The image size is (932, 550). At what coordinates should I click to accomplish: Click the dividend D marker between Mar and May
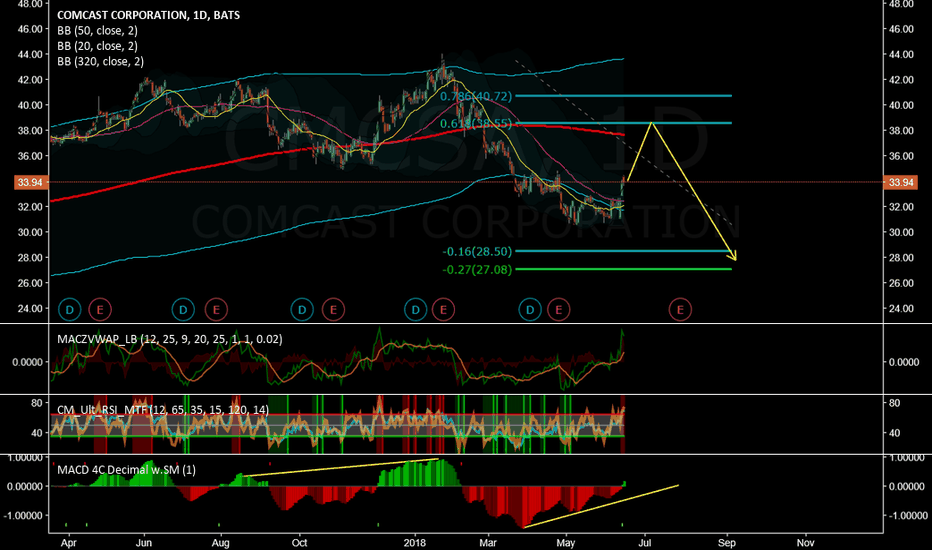[x=530, y=310]
